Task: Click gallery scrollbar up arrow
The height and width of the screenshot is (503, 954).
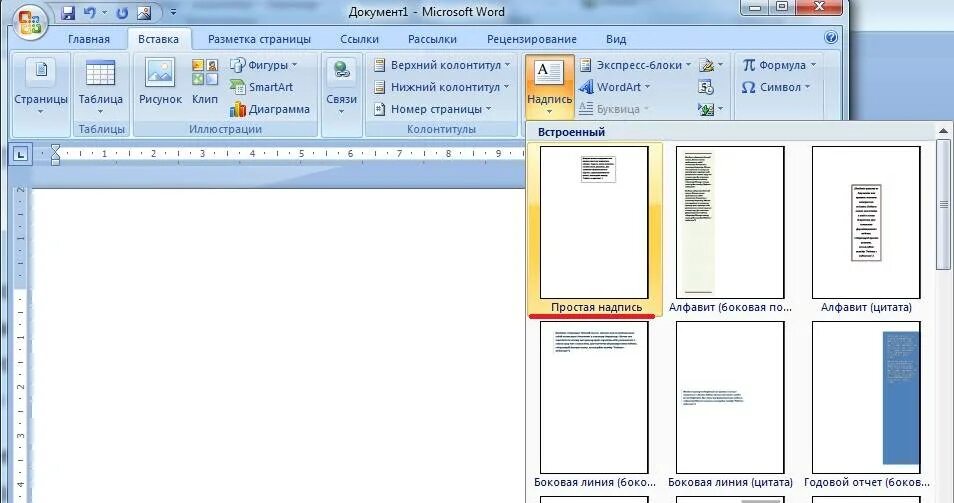Action: (943, 131)
